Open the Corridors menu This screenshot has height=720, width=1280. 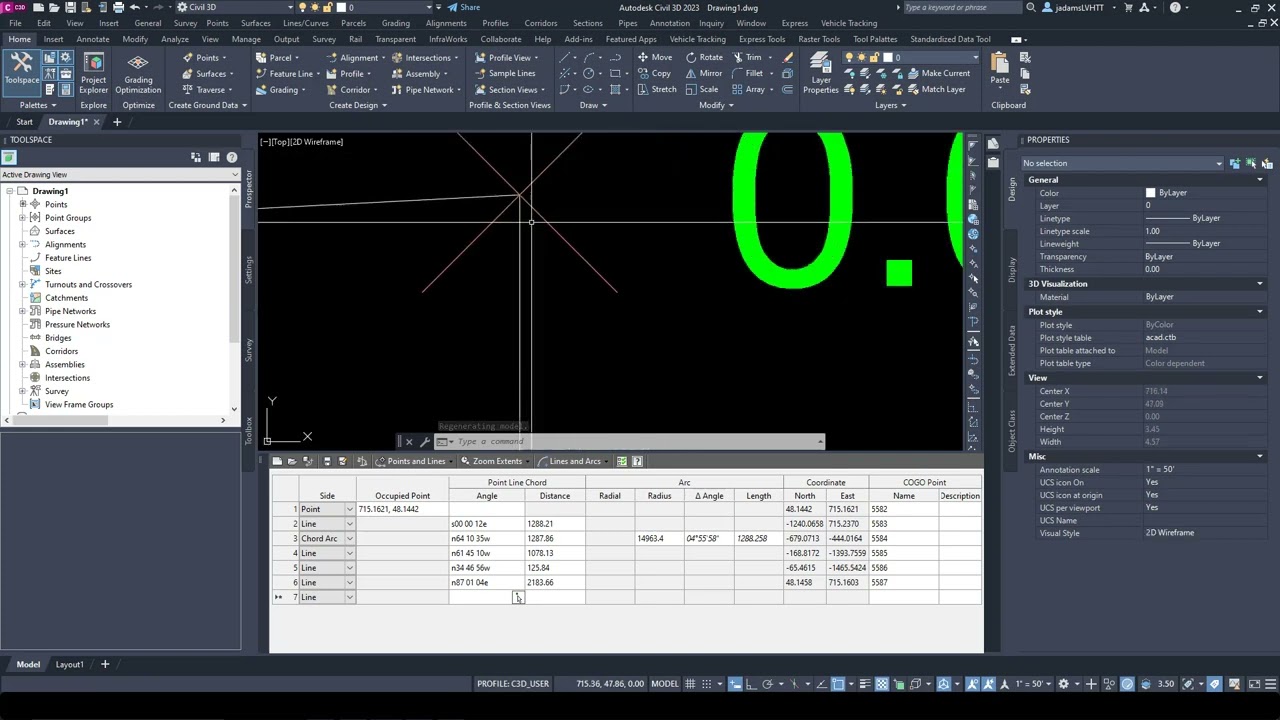[541, 23]
